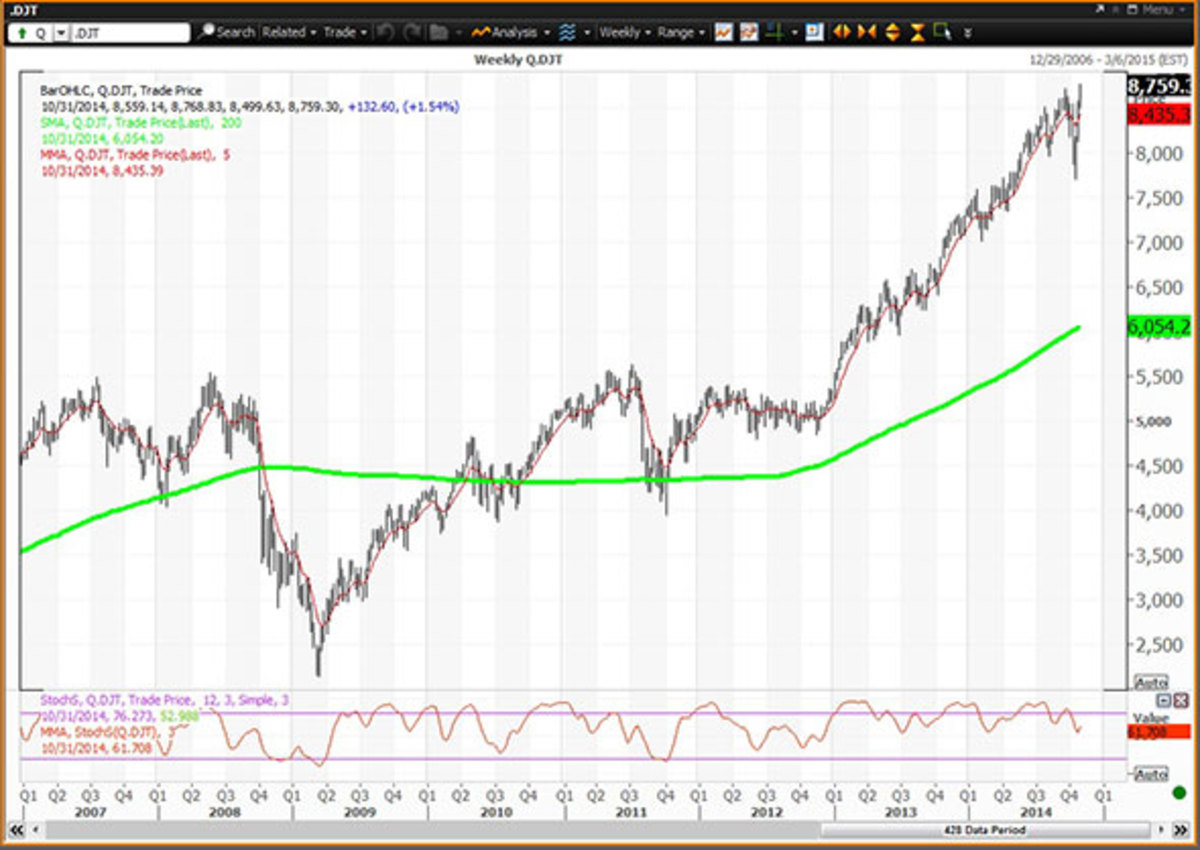Click the vertical compress hourglass icon
Screen dimensions: 1200x850
coord(916,32)
